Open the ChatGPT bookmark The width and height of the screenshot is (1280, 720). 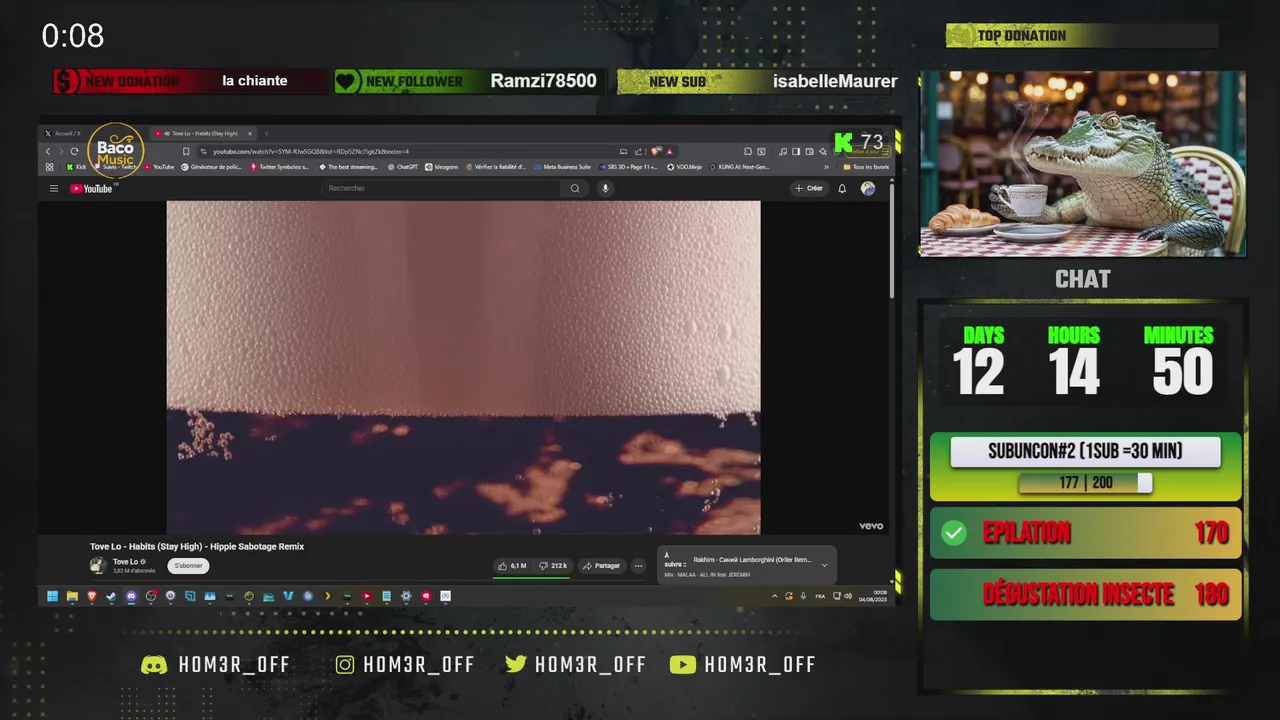pyautogui.click(x=403, y=167)
